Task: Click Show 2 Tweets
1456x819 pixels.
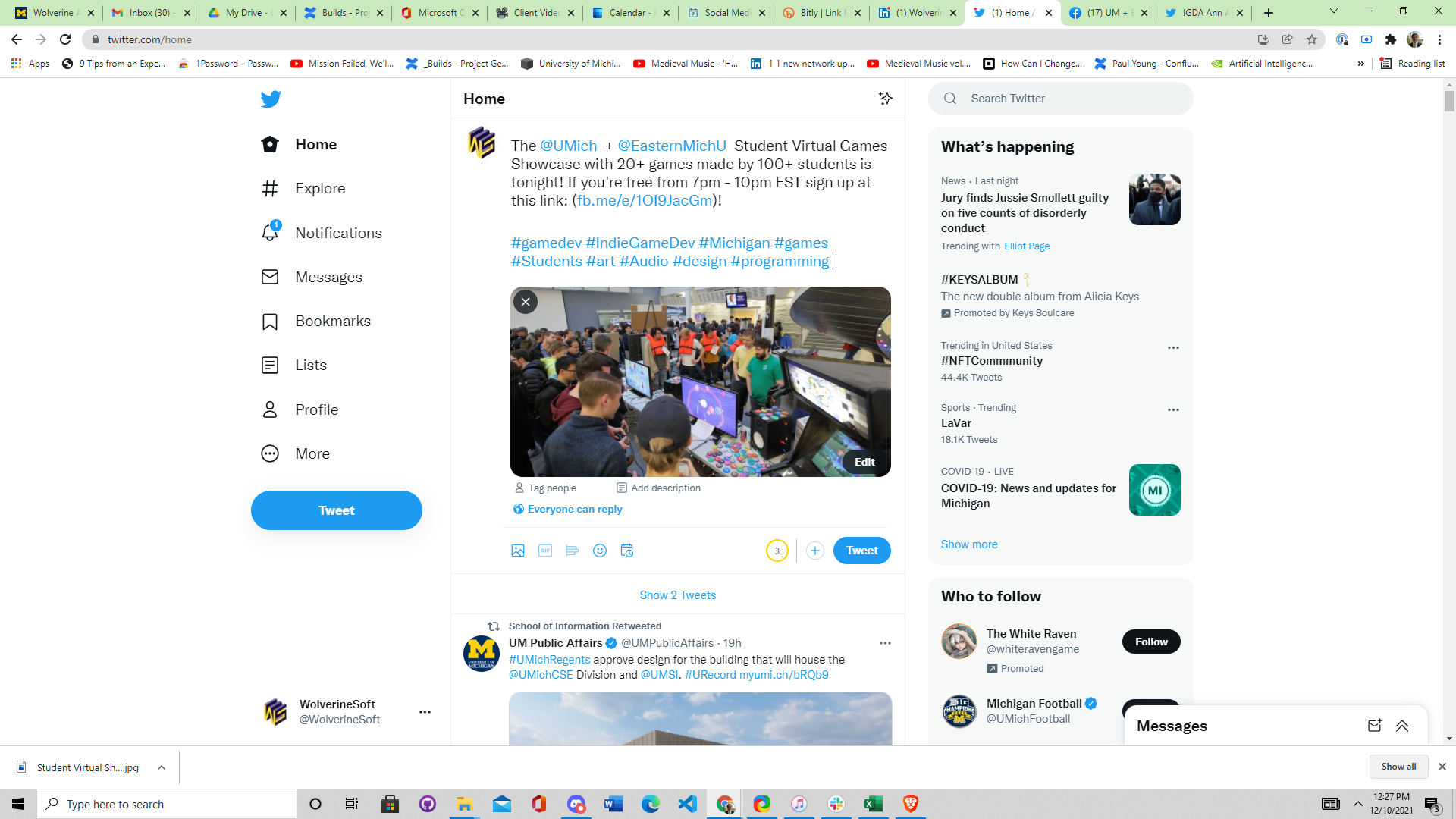Action: (x=678, y=595)
